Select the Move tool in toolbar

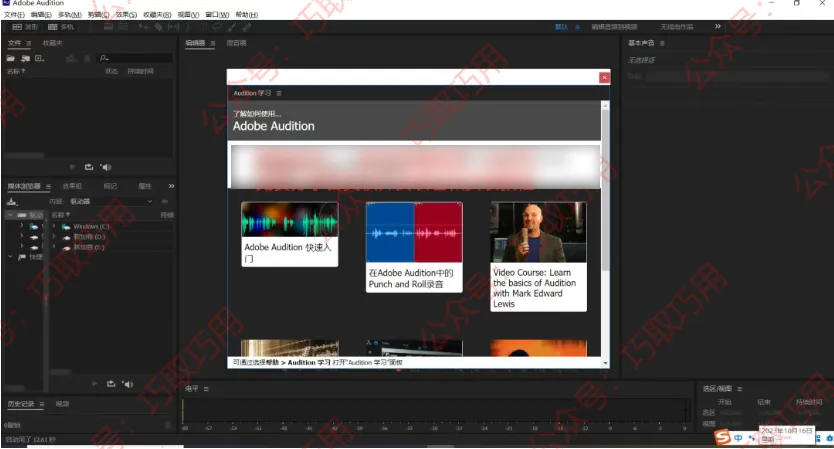coord(143,27)
